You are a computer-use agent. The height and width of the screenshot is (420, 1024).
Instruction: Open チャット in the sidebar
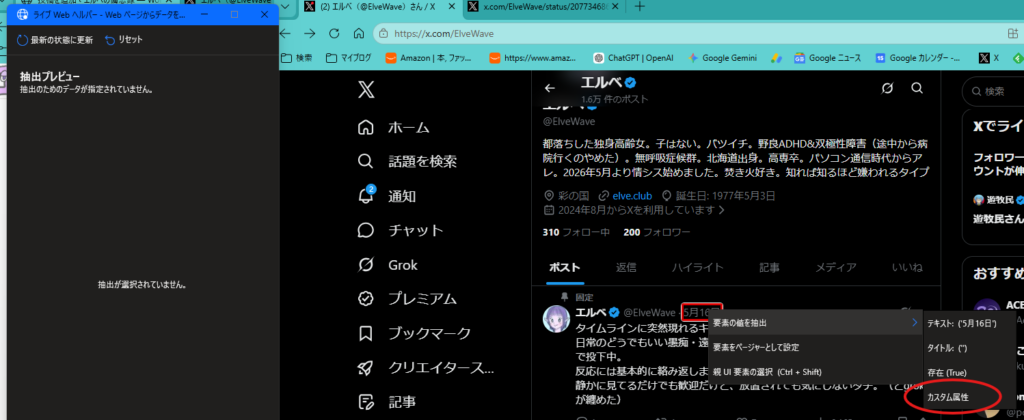(x=400, y=231)
